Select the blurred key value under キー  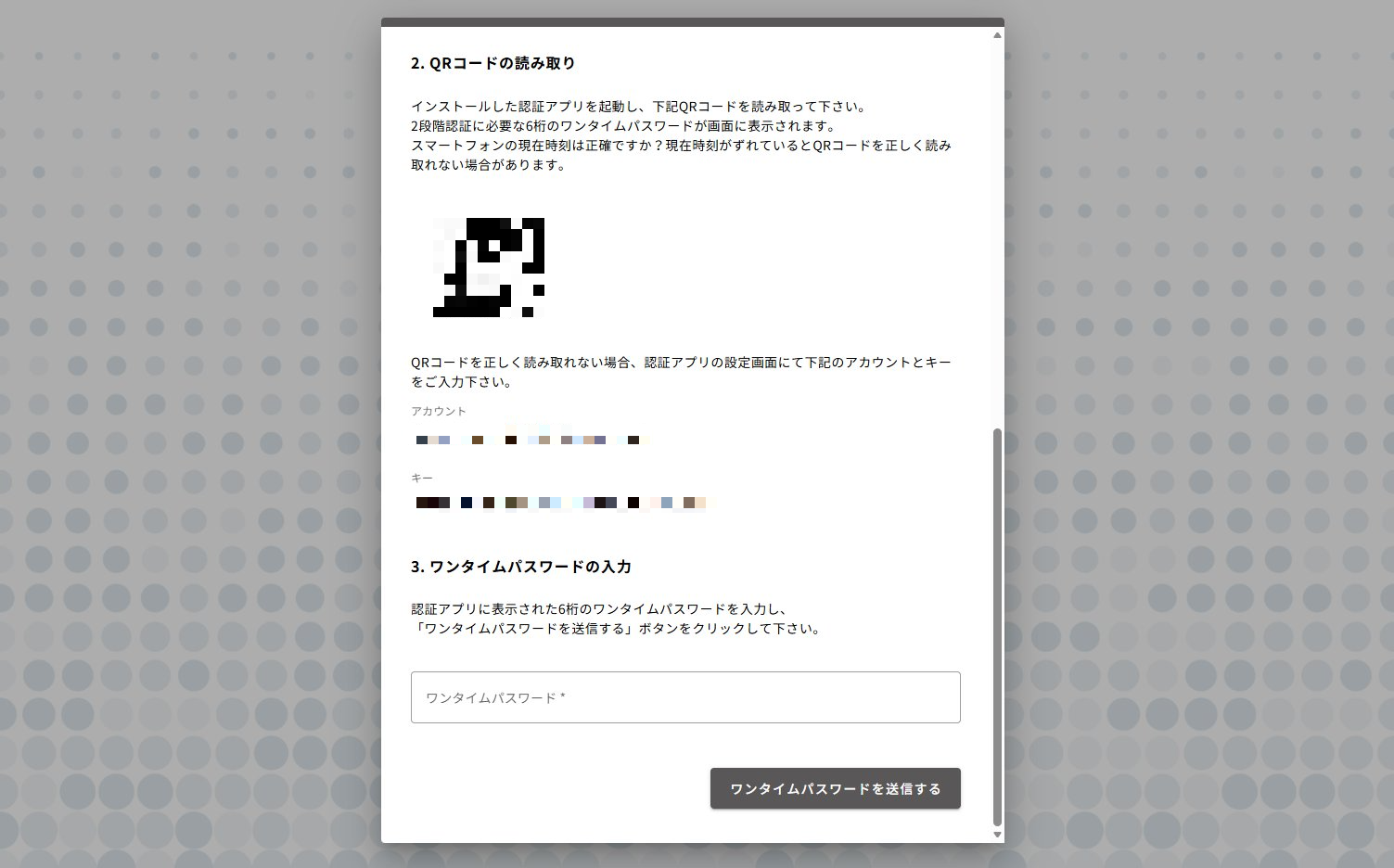click(561, 503)
